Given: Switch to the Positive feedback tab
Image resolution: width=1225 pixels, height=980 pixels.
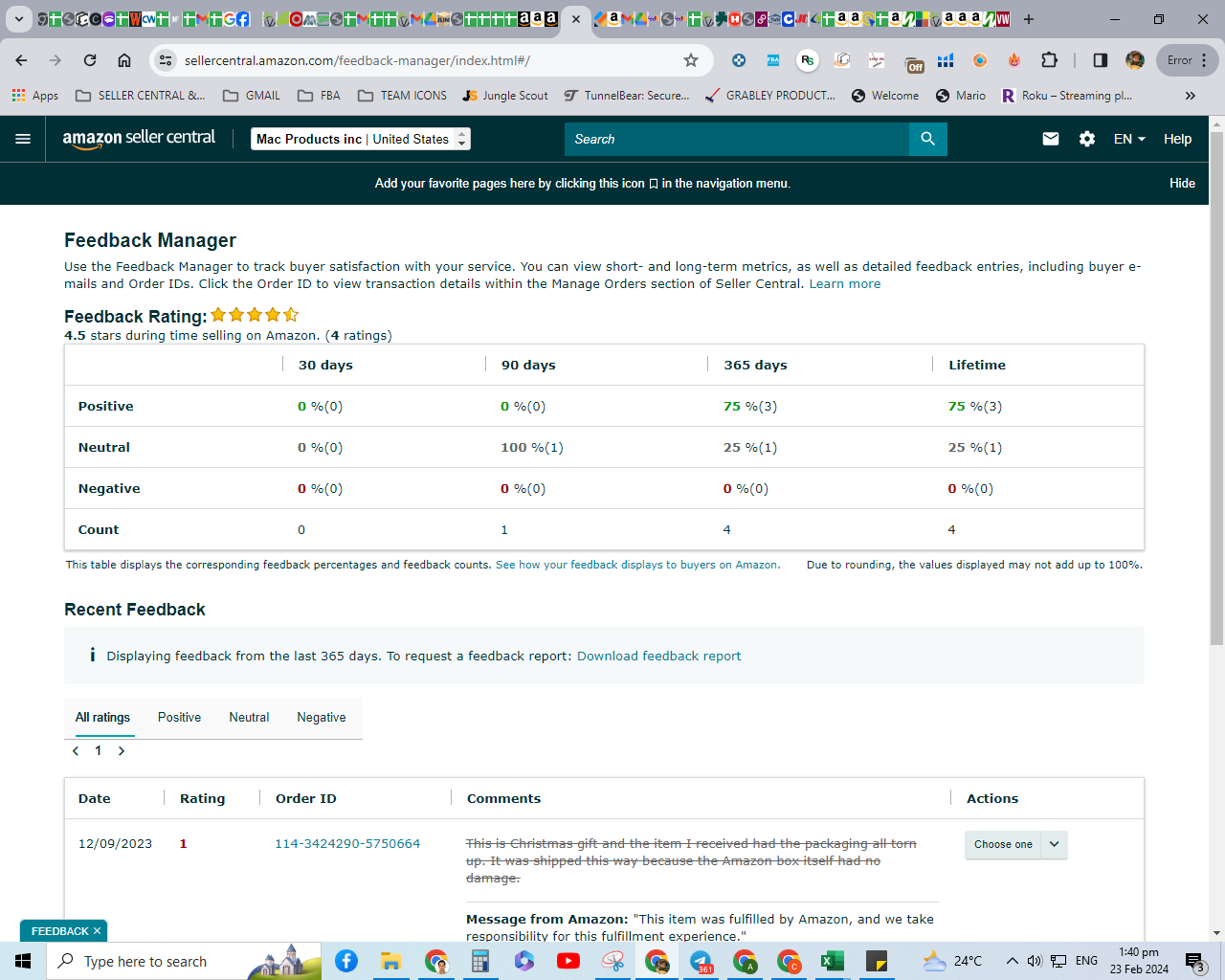Looking at the screenshot, I should coord(179,718).
